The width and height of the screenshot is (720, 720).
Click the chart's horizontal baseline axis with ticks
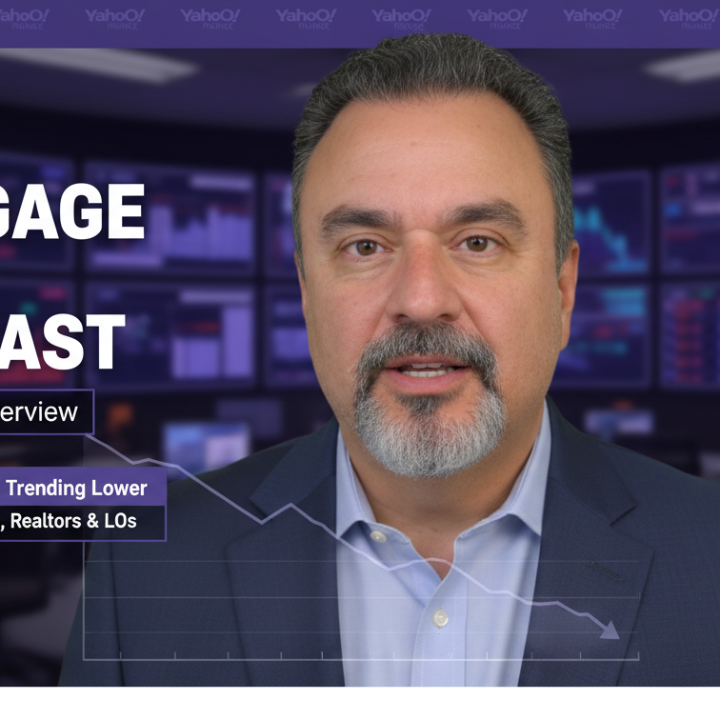[360, 658]
